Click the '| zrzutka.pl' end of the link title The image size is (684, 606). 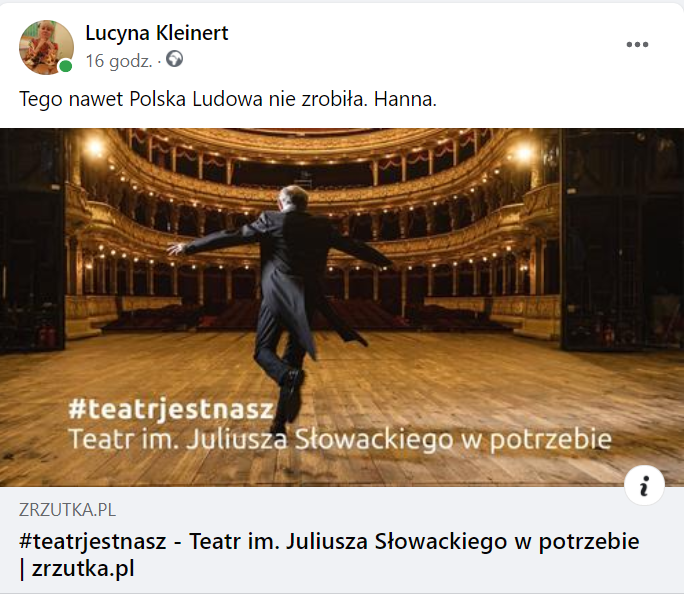click(77, 569)
